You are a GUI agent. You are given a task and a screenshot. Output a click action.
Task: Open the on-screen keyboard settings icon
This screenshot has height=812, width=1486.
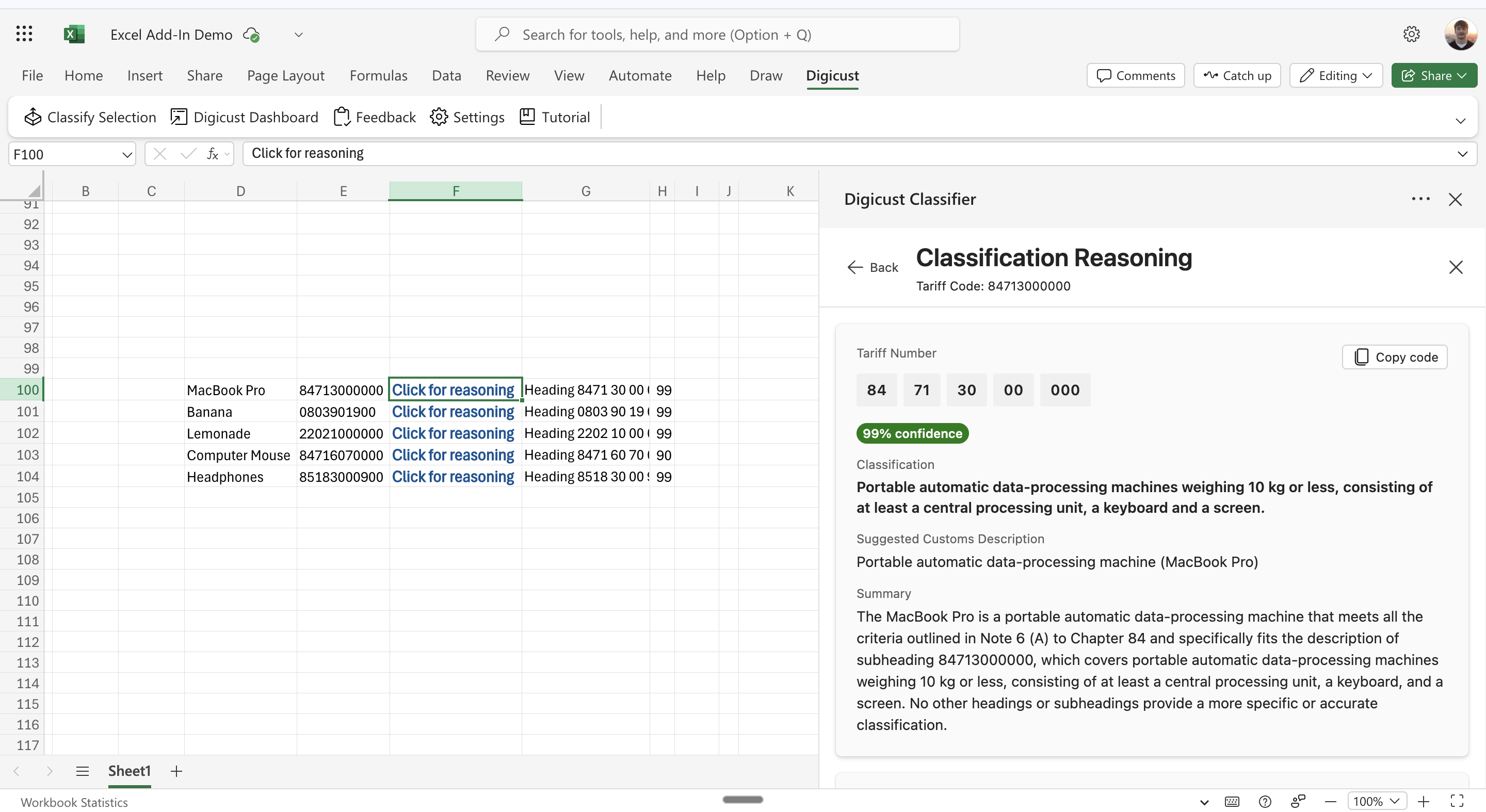click(x=1232, y=801)
